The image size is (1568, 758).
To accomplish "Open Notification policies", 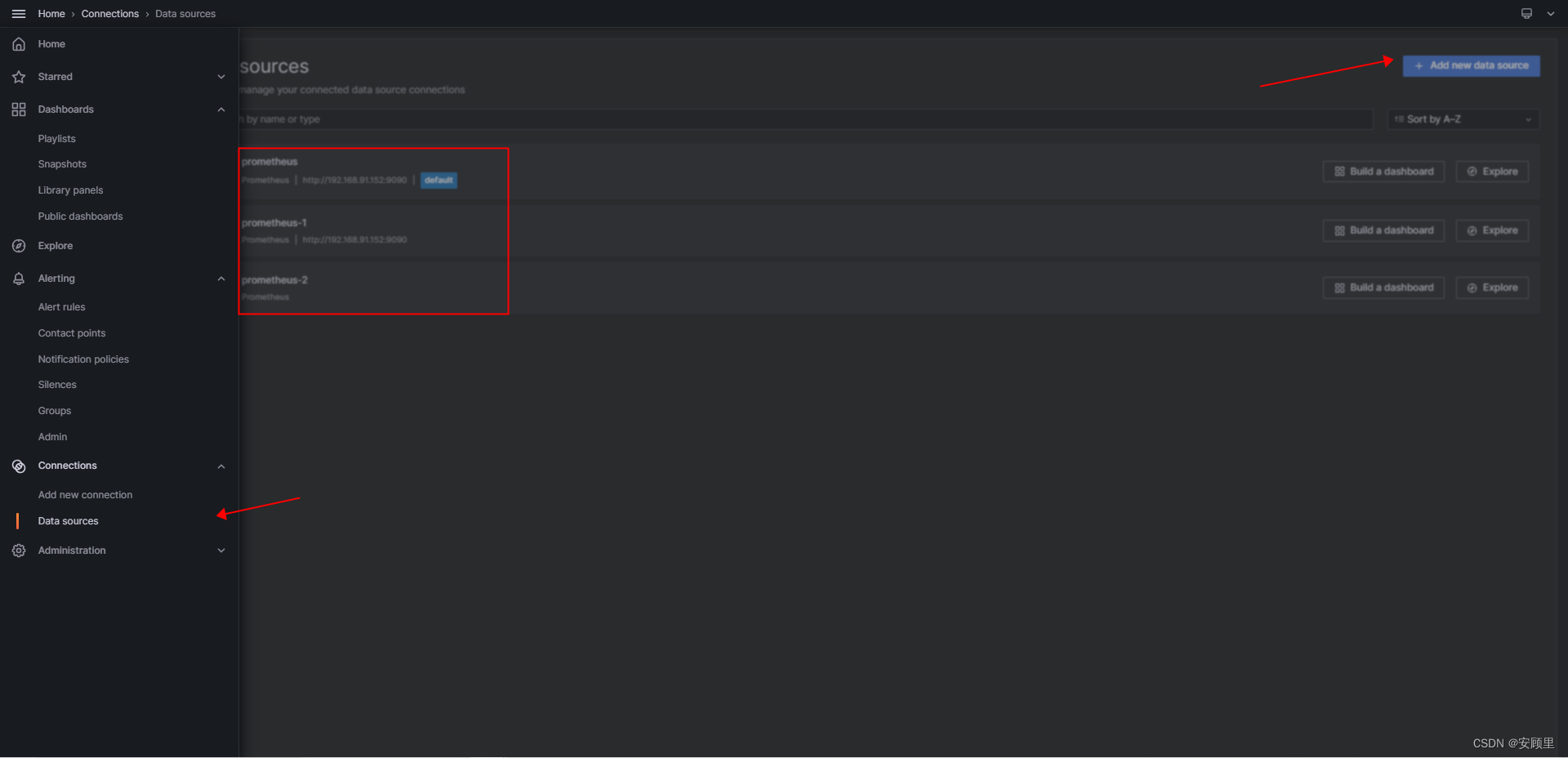I will (x=83, y=359).
